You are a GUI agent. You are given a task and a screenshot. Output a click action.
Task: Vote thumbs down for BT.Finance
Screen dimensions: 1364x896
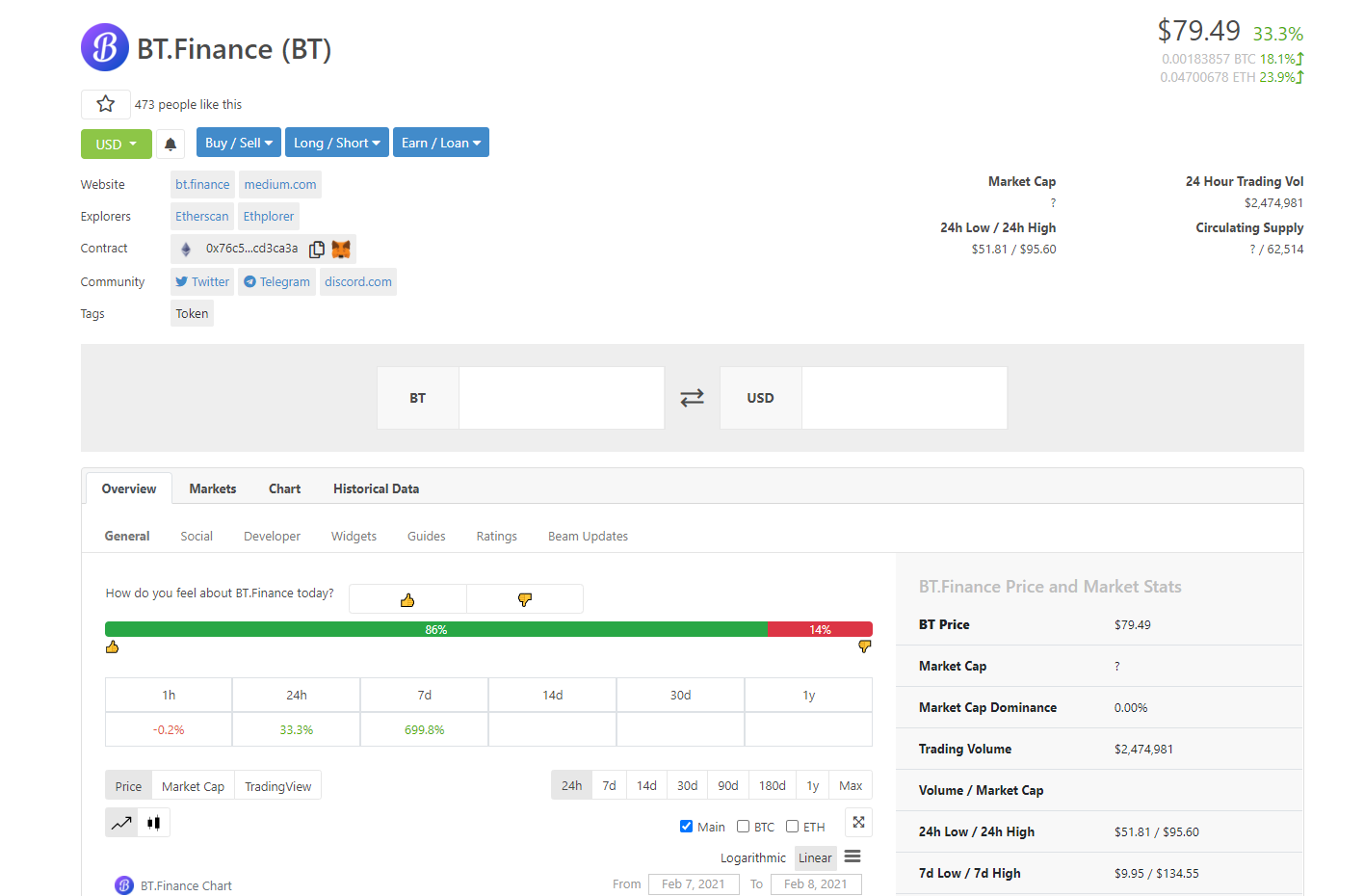[x=525, y=599]
